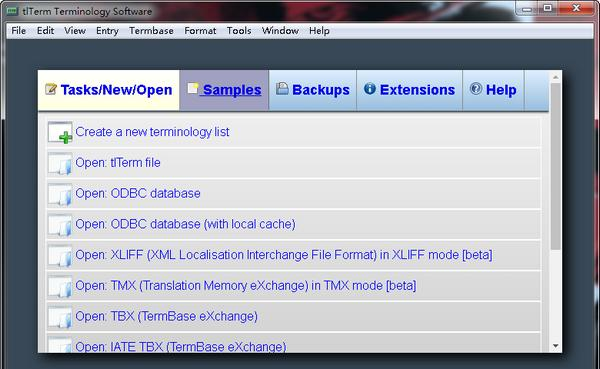This screenshot has height=369, width=600.
Task: Click the icon beside Open: TBX (TermBase eXchange)
Action: 60,317
